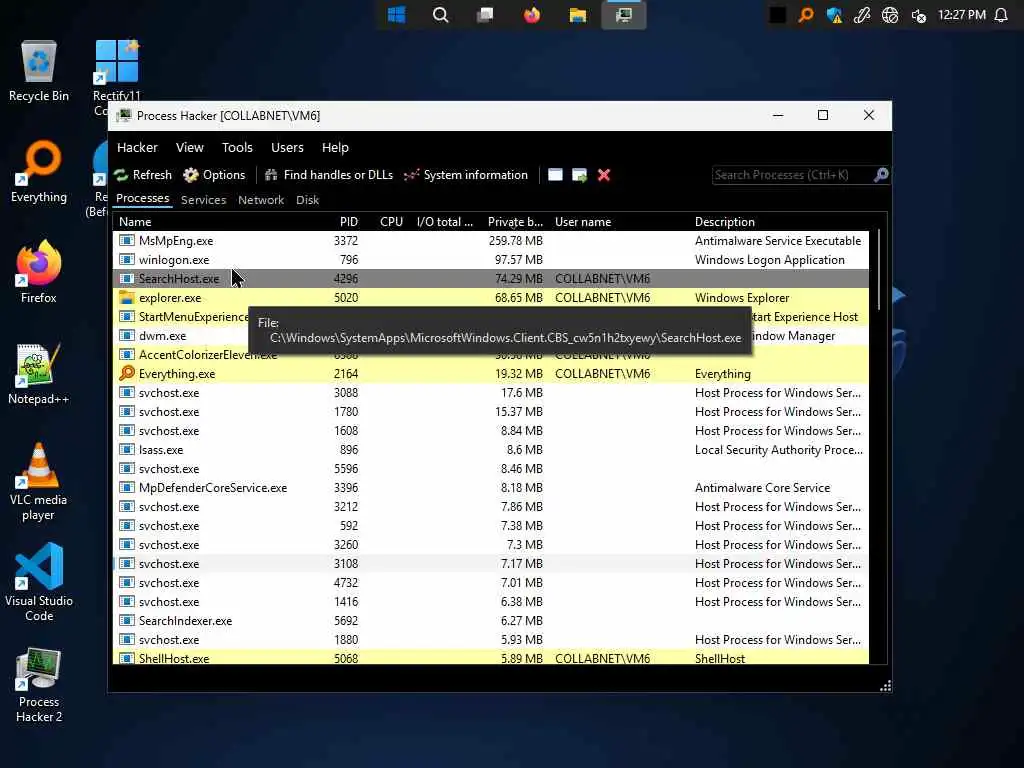Image resolution: width=1024 pixels, height=768 pixels.
Task: Click the process list vertical scrollbar
Action: tap(879, 269)
